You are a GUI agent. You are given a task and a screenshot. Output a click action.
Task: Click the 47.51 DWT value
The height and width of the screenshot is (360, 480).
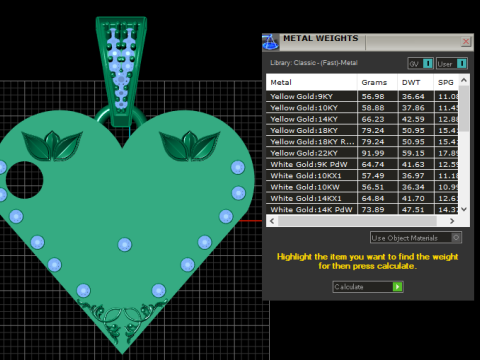413,209
